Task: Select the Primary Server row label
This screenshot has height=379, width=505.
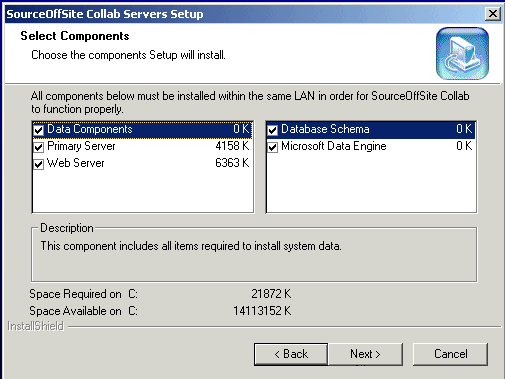Action: click(81, 146)
